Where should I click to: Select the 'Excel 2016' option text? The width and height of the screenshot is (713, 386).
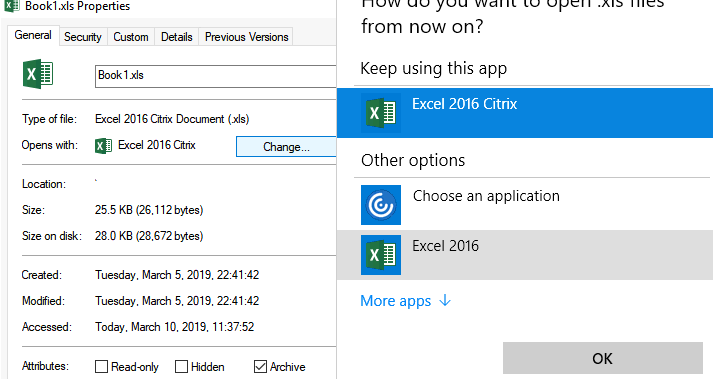click(x=446, y=246)
